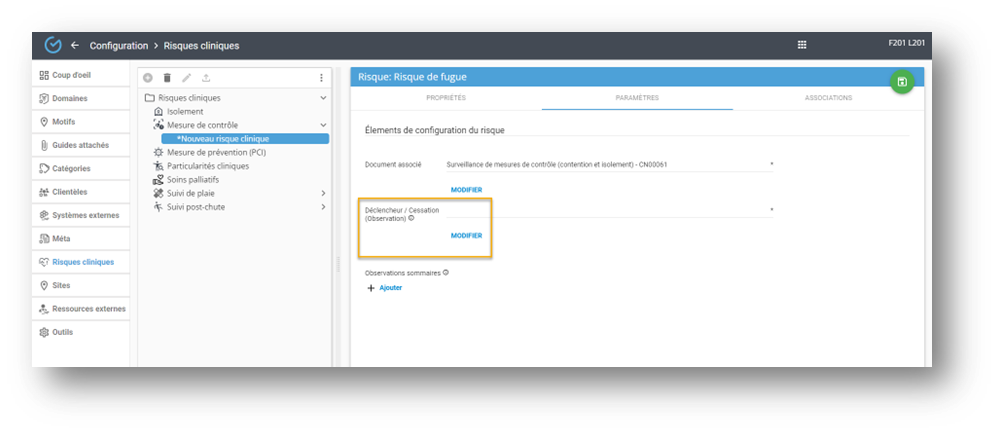Click the upload icon in tree toolbar
997x432 pixels.
click(206, 77)
